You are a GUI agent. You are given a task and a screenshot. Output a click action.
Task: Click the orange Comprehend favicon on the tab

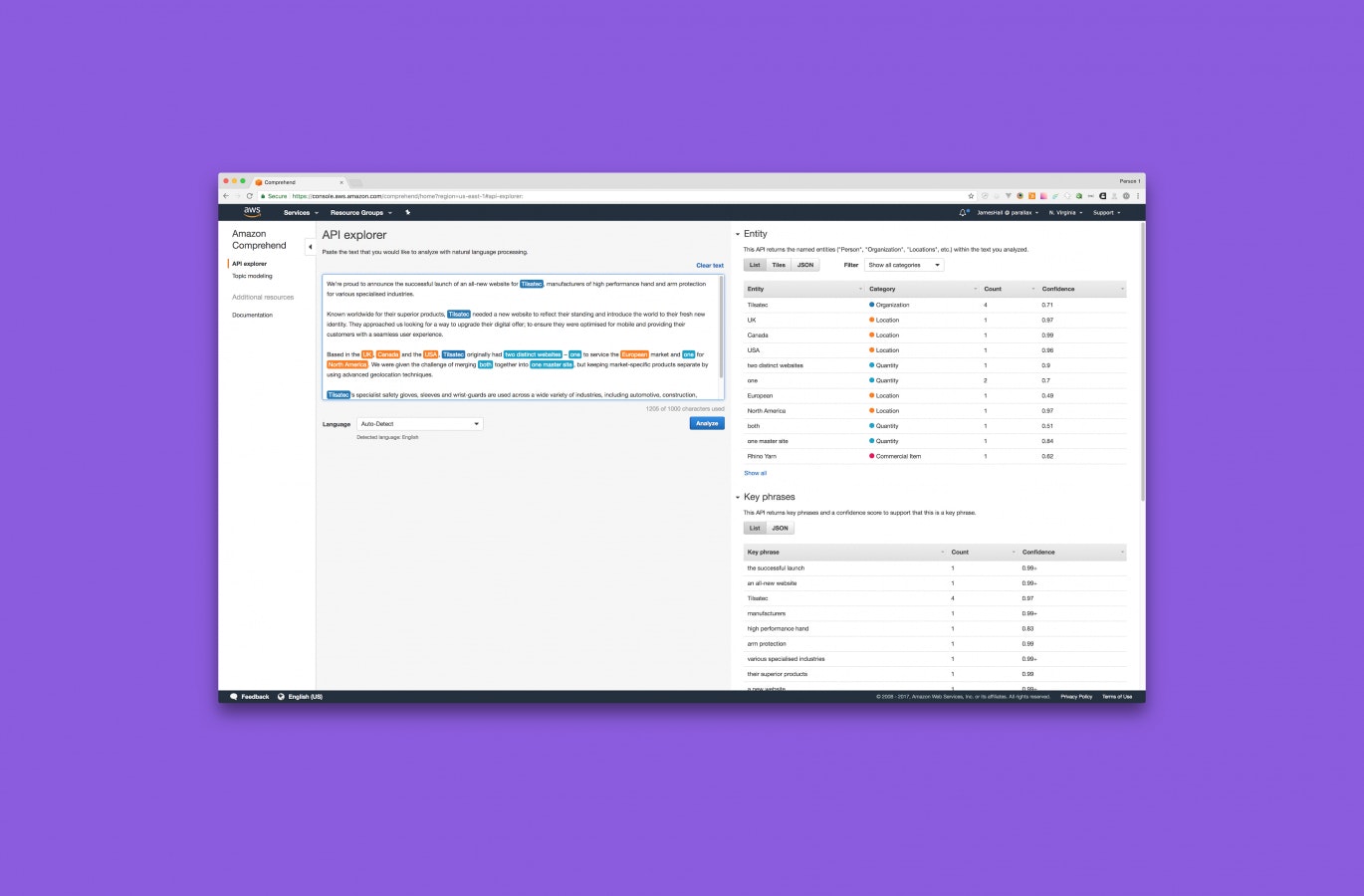coord(259,182)
